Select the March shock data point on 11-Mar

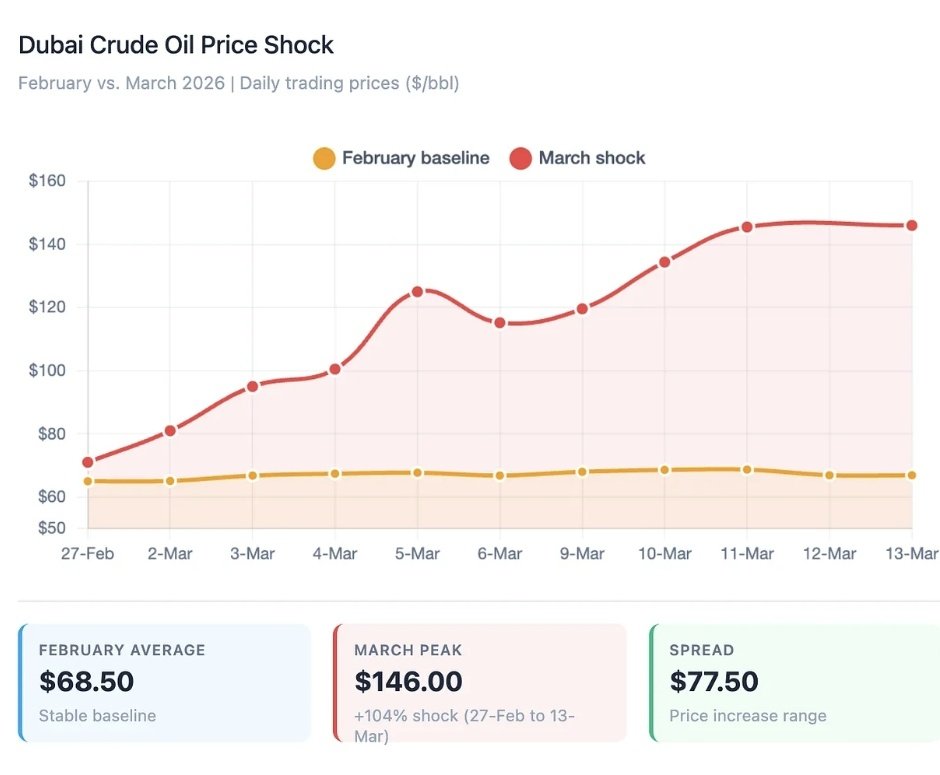click(x=747, y=227)
